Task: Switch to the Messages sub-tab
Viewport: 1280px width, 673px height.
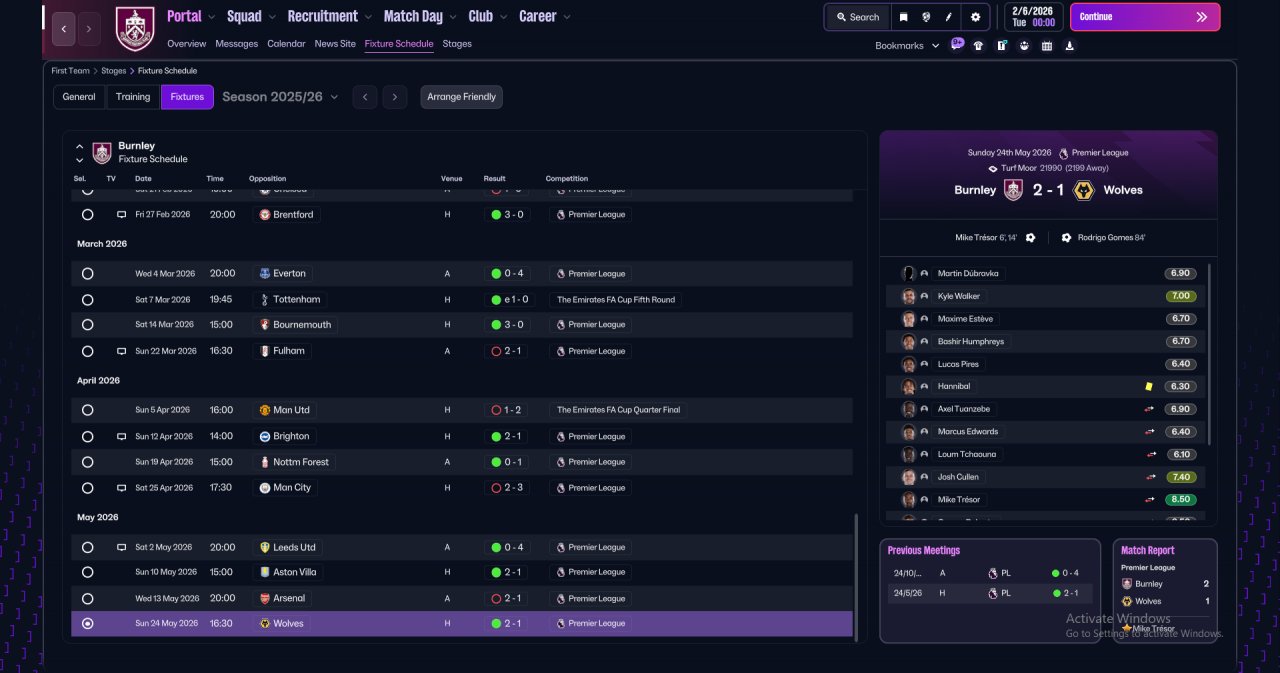Action: coord(236,44)
